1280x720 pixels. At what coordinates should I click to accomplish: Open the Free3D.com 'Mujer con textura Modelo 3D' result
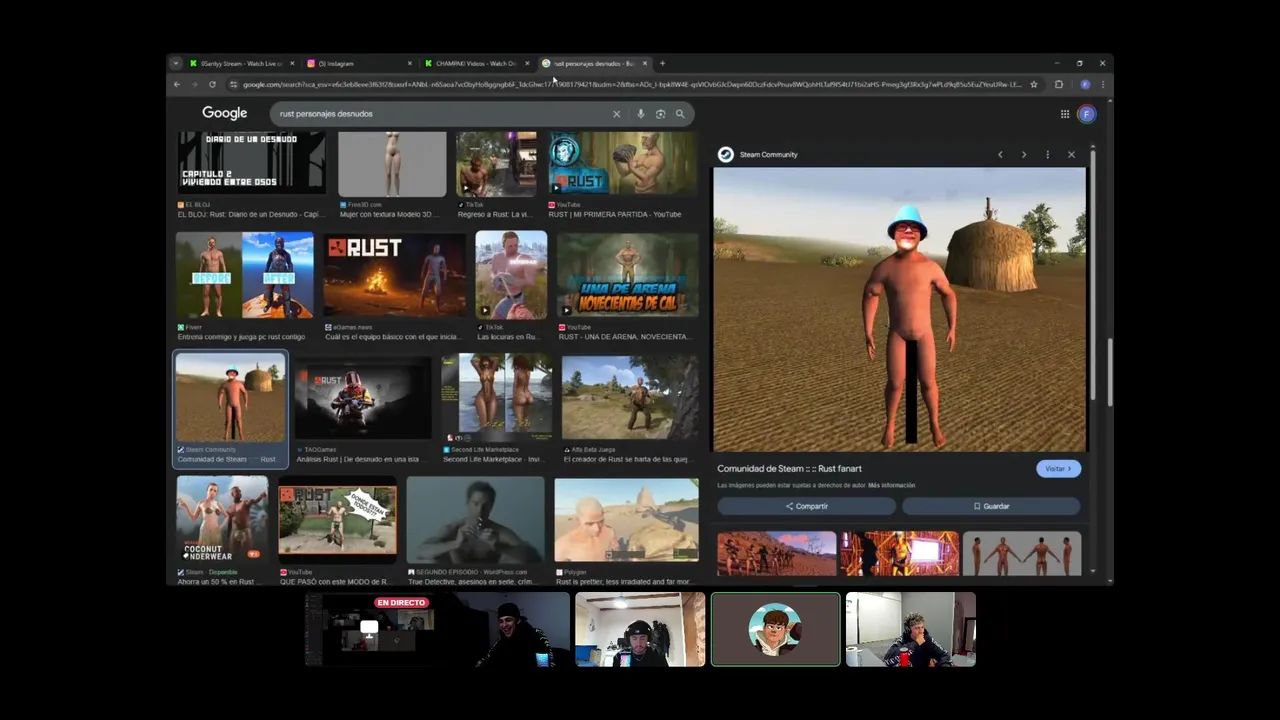(392, 176)
